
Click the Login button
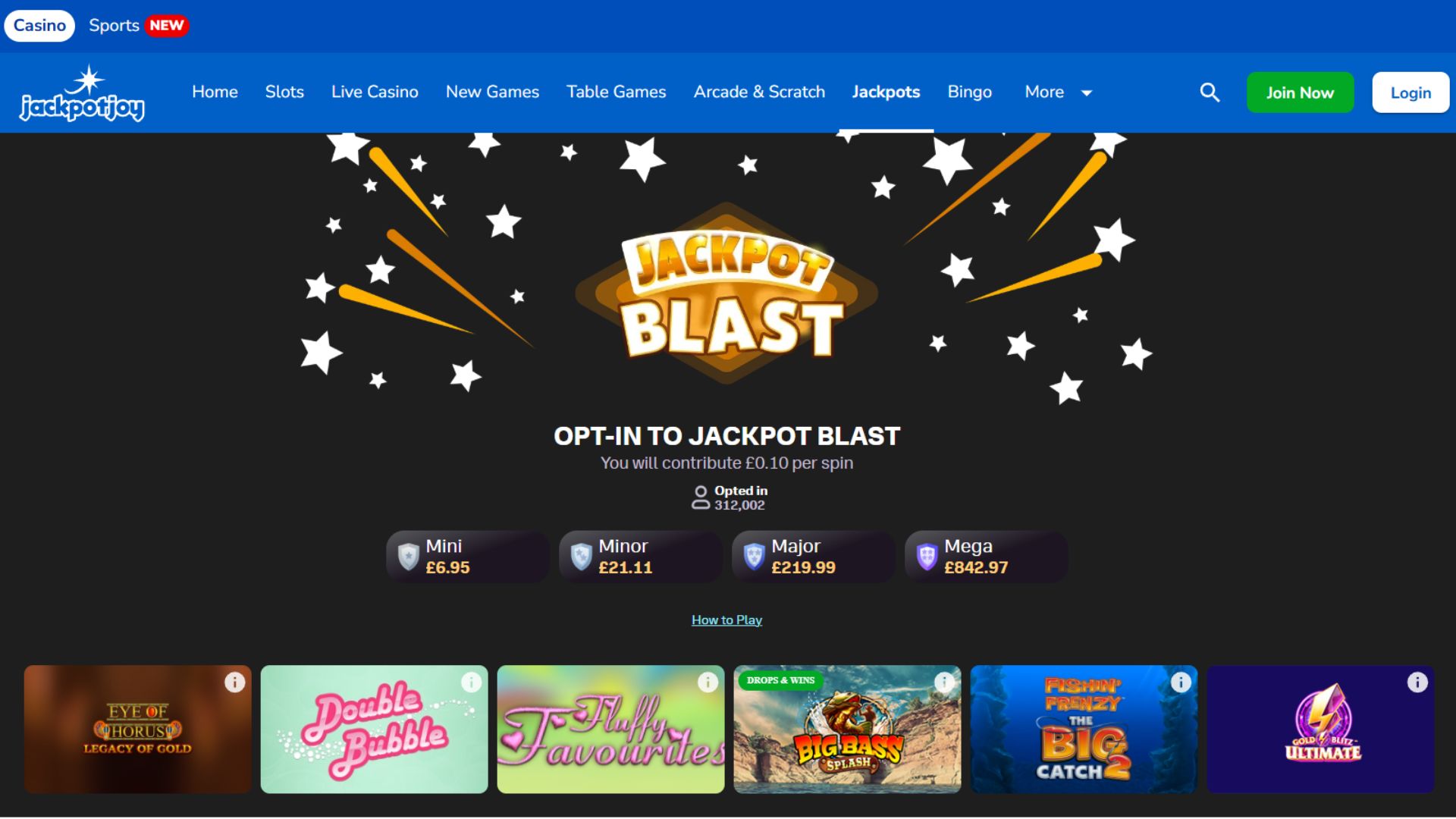(1410, 93)
